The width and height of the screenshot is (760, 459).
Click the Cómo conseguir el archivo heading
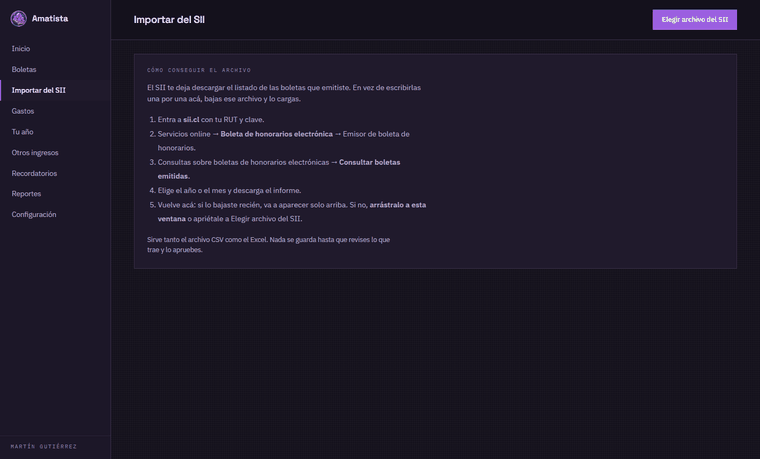point(199,70)
